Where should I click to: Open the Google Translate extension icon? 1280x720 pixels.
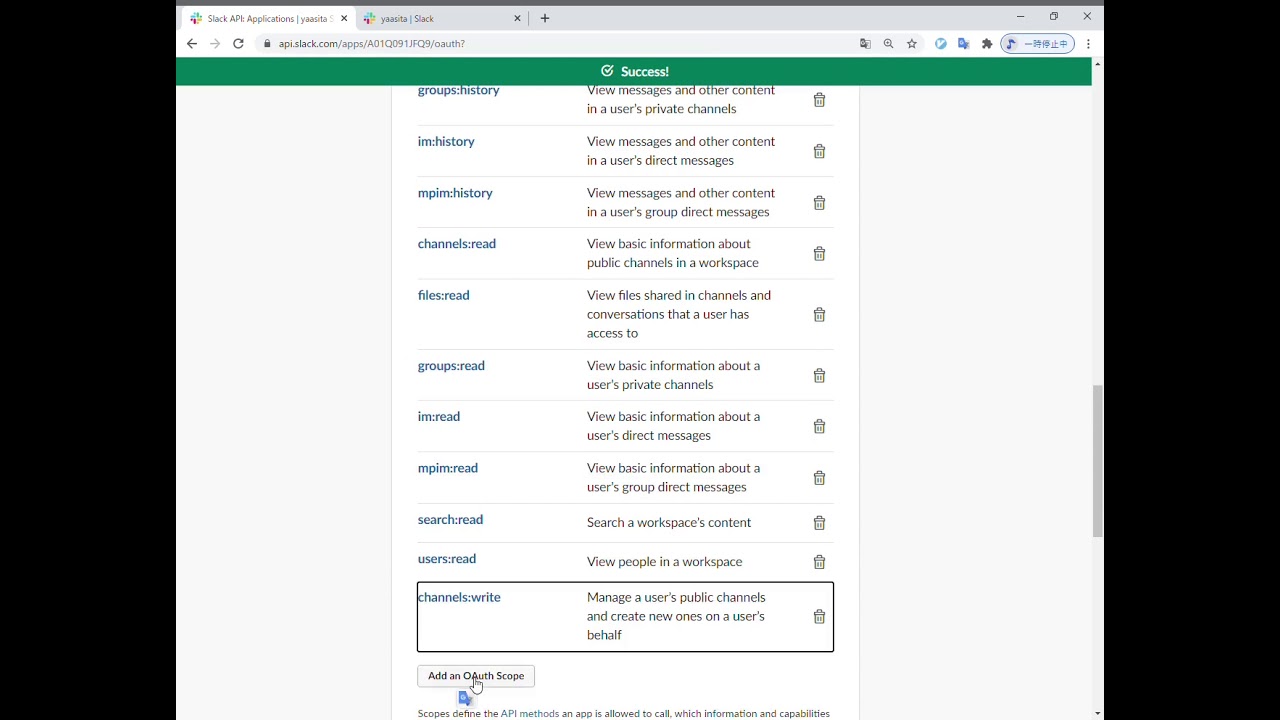964,44
